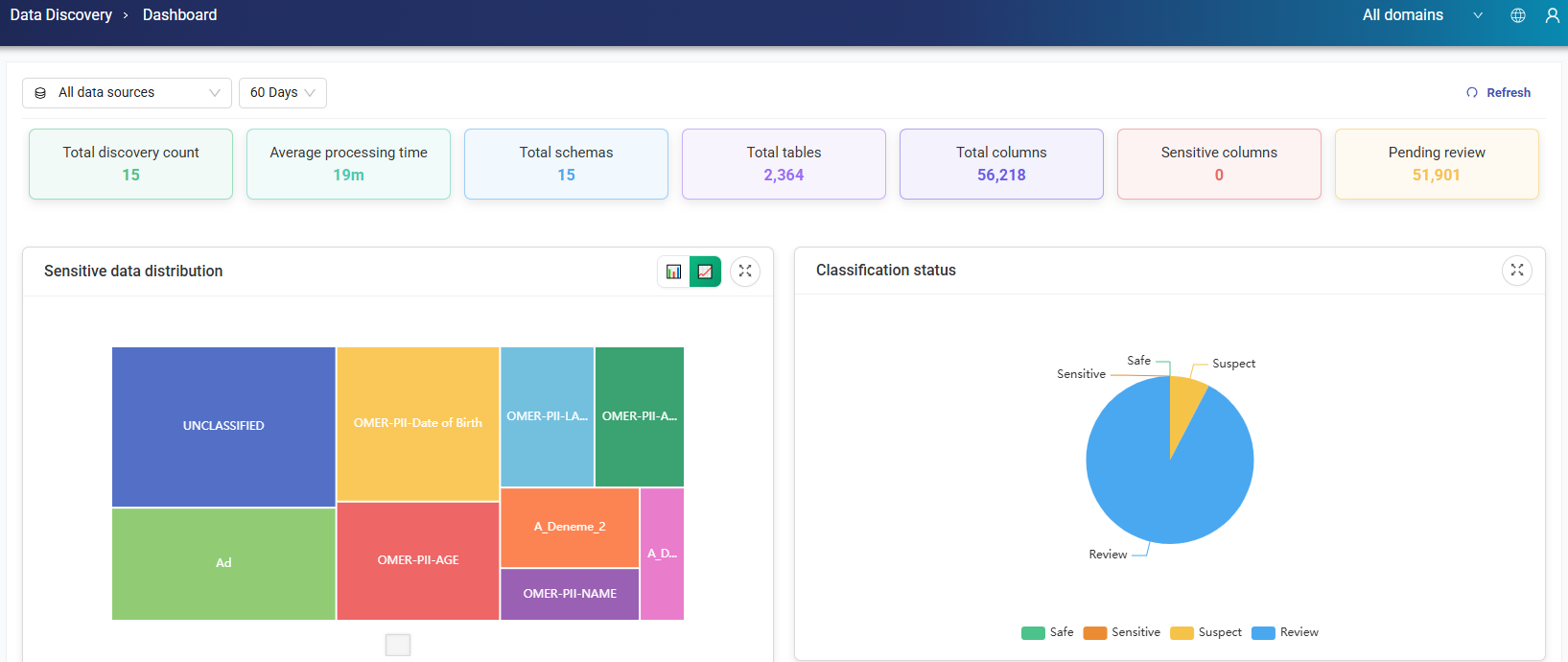Select the UNCLASSIFIED treemap tile
Screen dimensions: 1568x662
223,426
